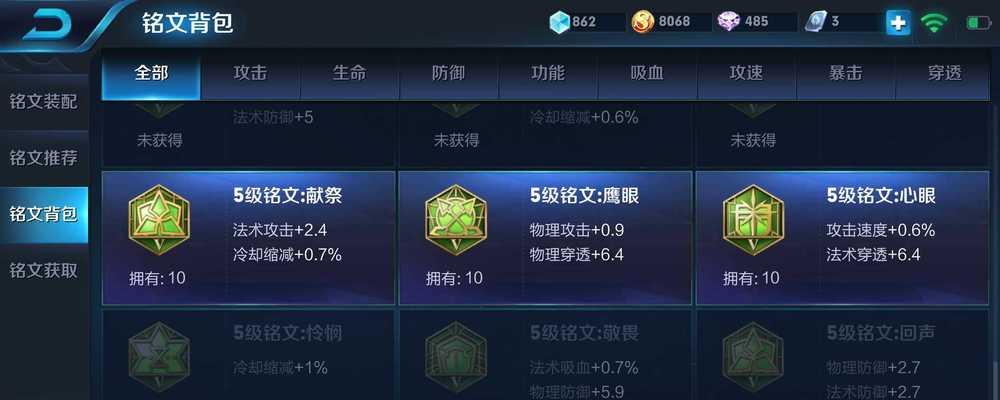Click the dimmed 怜悯 rune icon

(159, 357)
